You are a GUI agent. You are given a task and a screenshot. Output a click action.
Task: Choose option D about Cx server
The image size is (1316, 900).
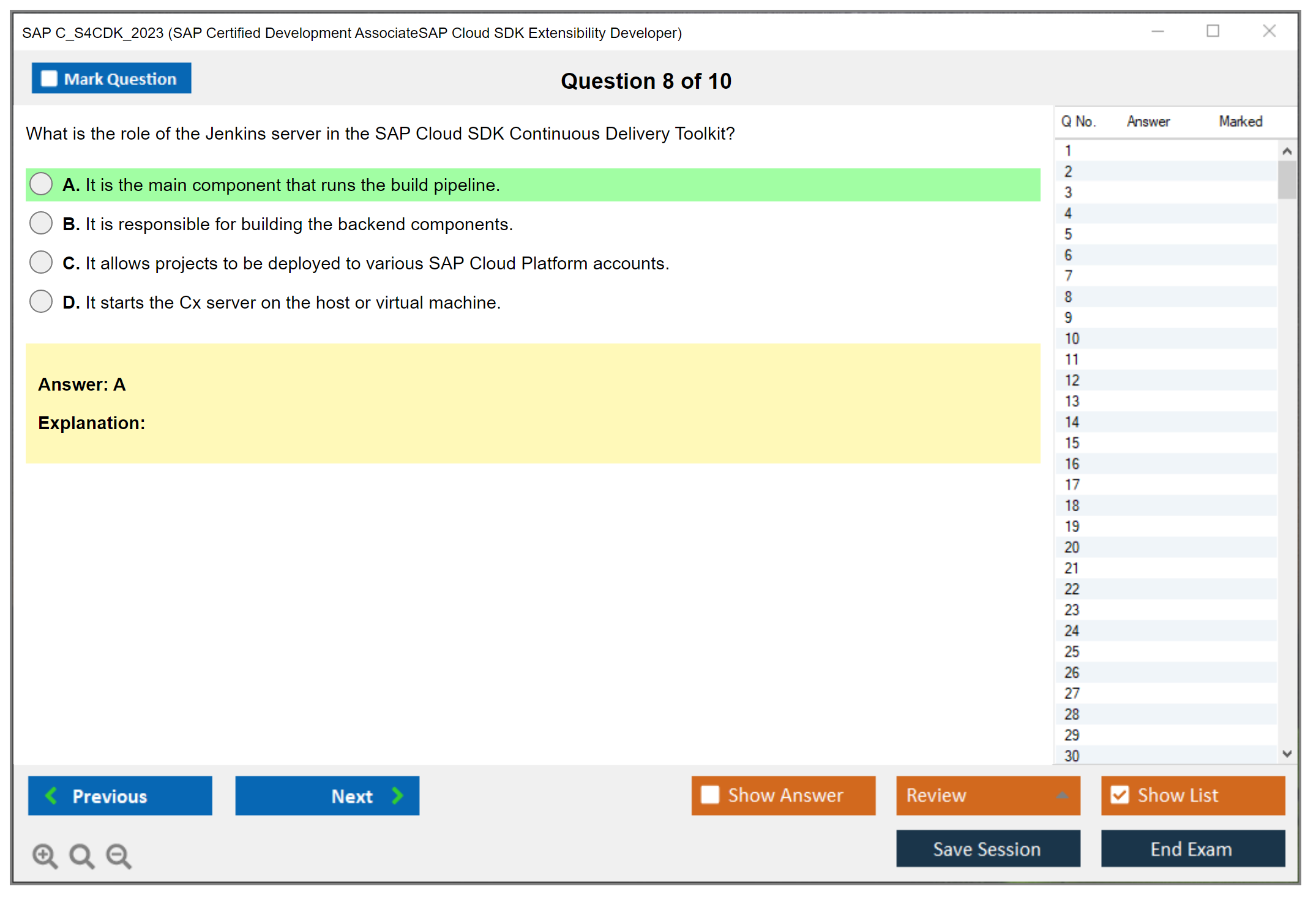click(41, 302)
